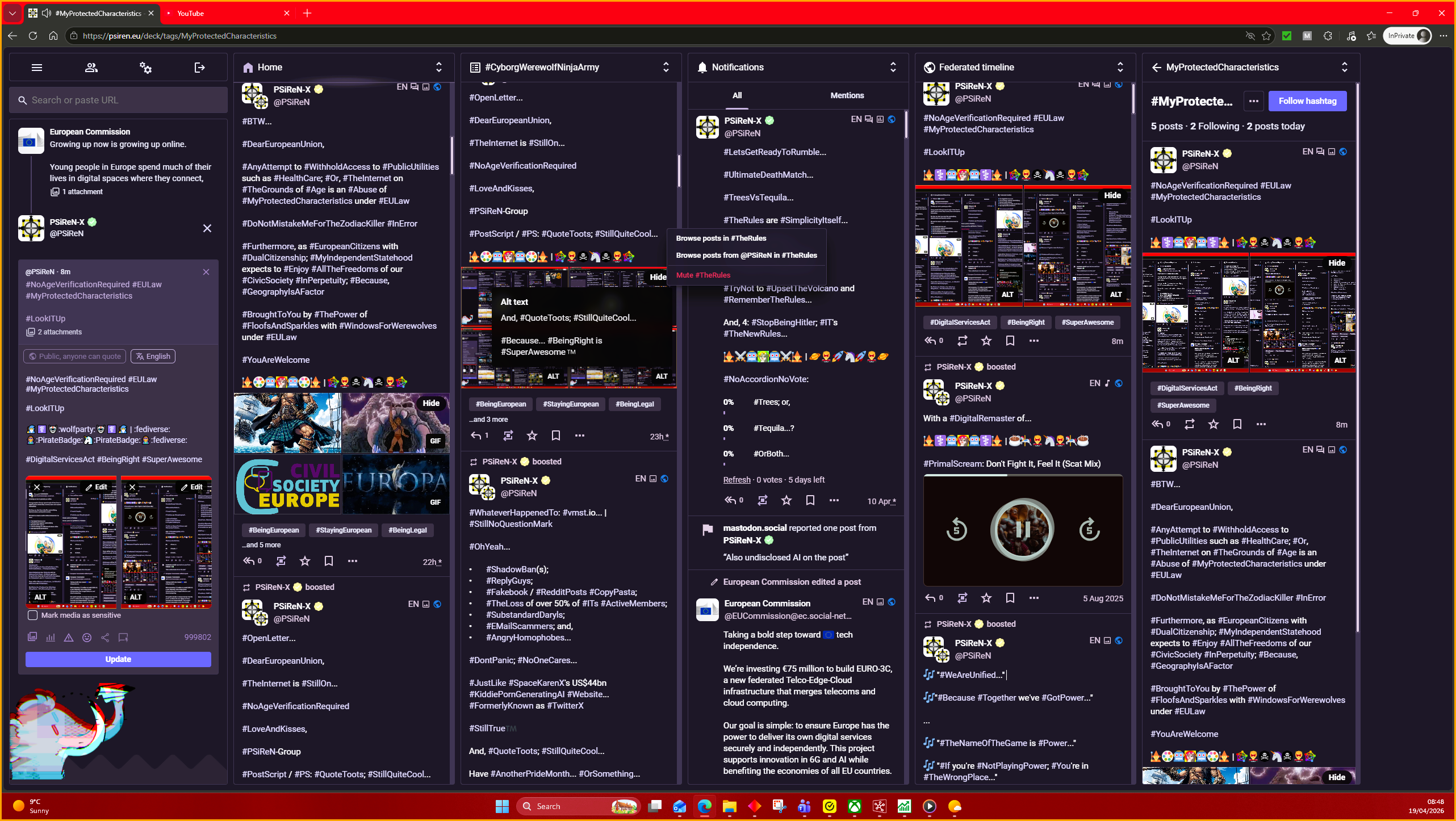
Task: Favourite the Federated post tagged #DigitalServicesAct
Action: [986, 341]
